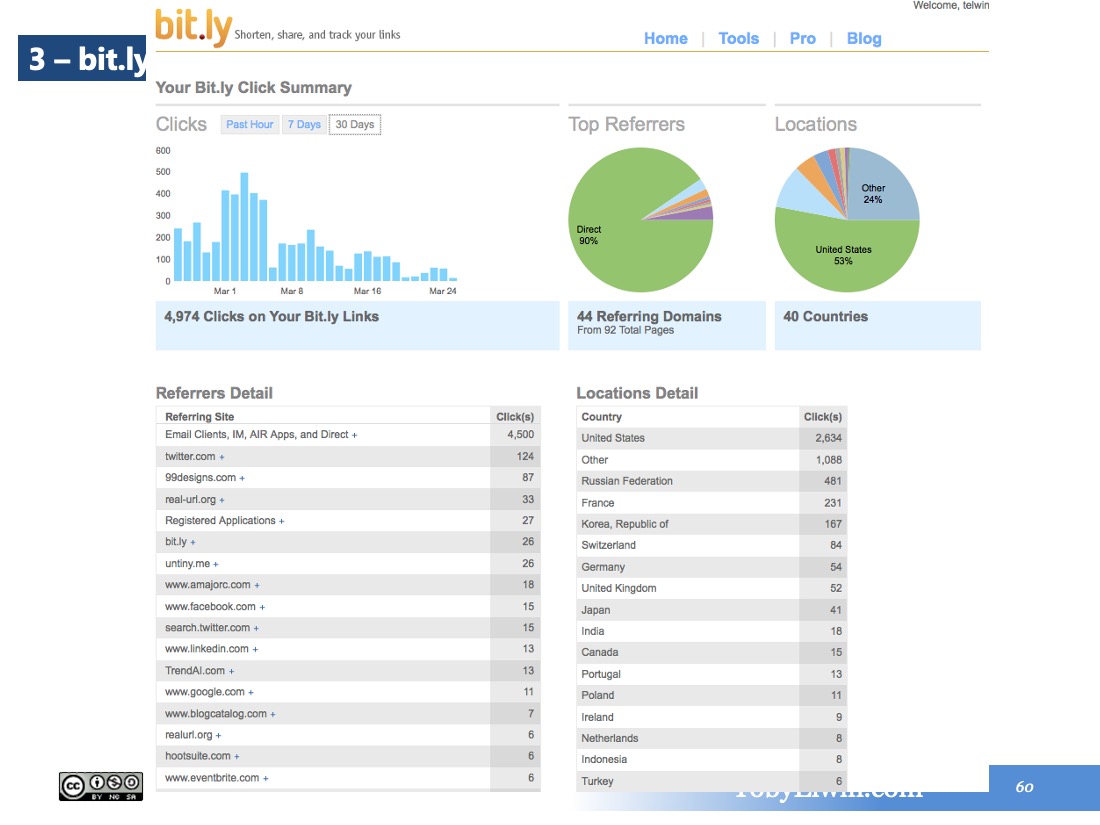
Task: Expand 99designs.com referrer details
Action: click(242, 478)
